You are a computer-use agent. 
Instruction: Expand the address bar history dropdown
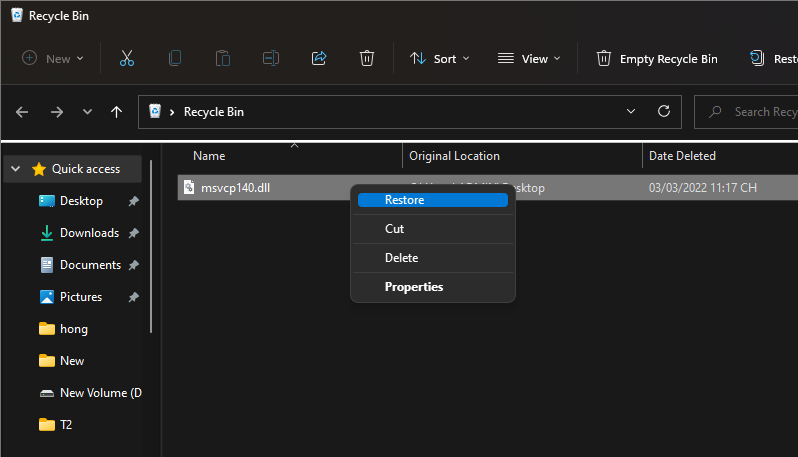631,111
